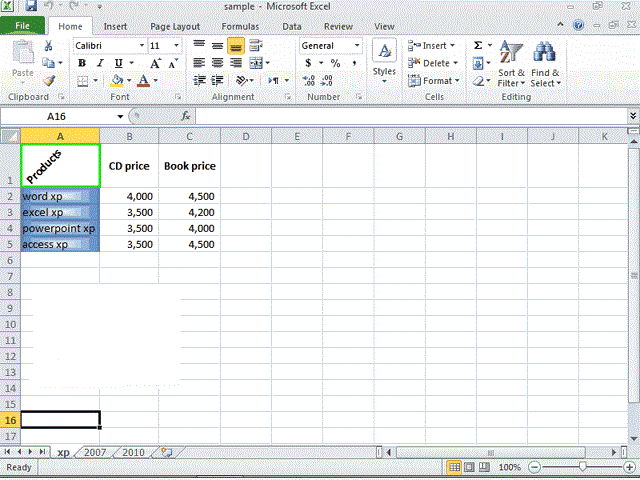Click the Copy icon in Clipboard
640x480 pixels.
pos(49,63)
